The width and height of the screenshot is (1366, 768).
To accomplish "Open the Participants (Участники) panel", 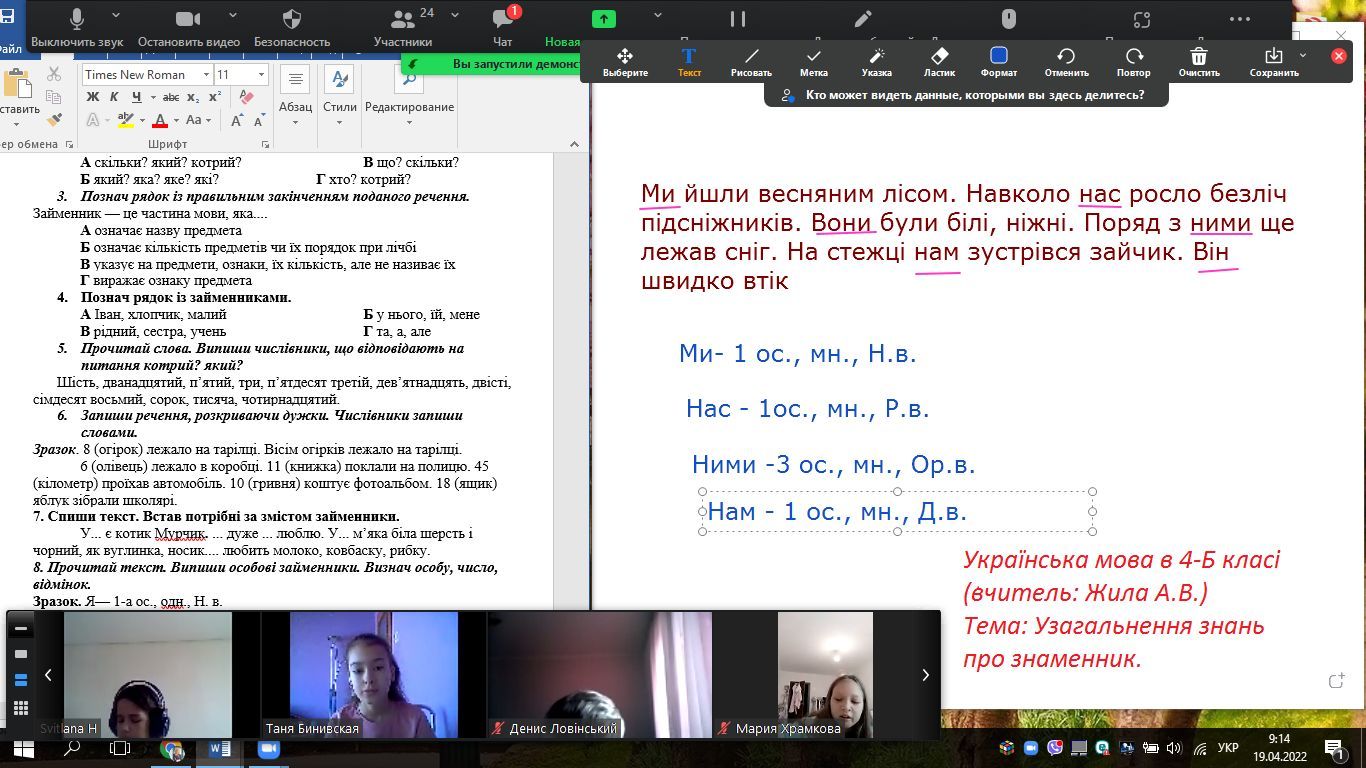I will point(403,27).
